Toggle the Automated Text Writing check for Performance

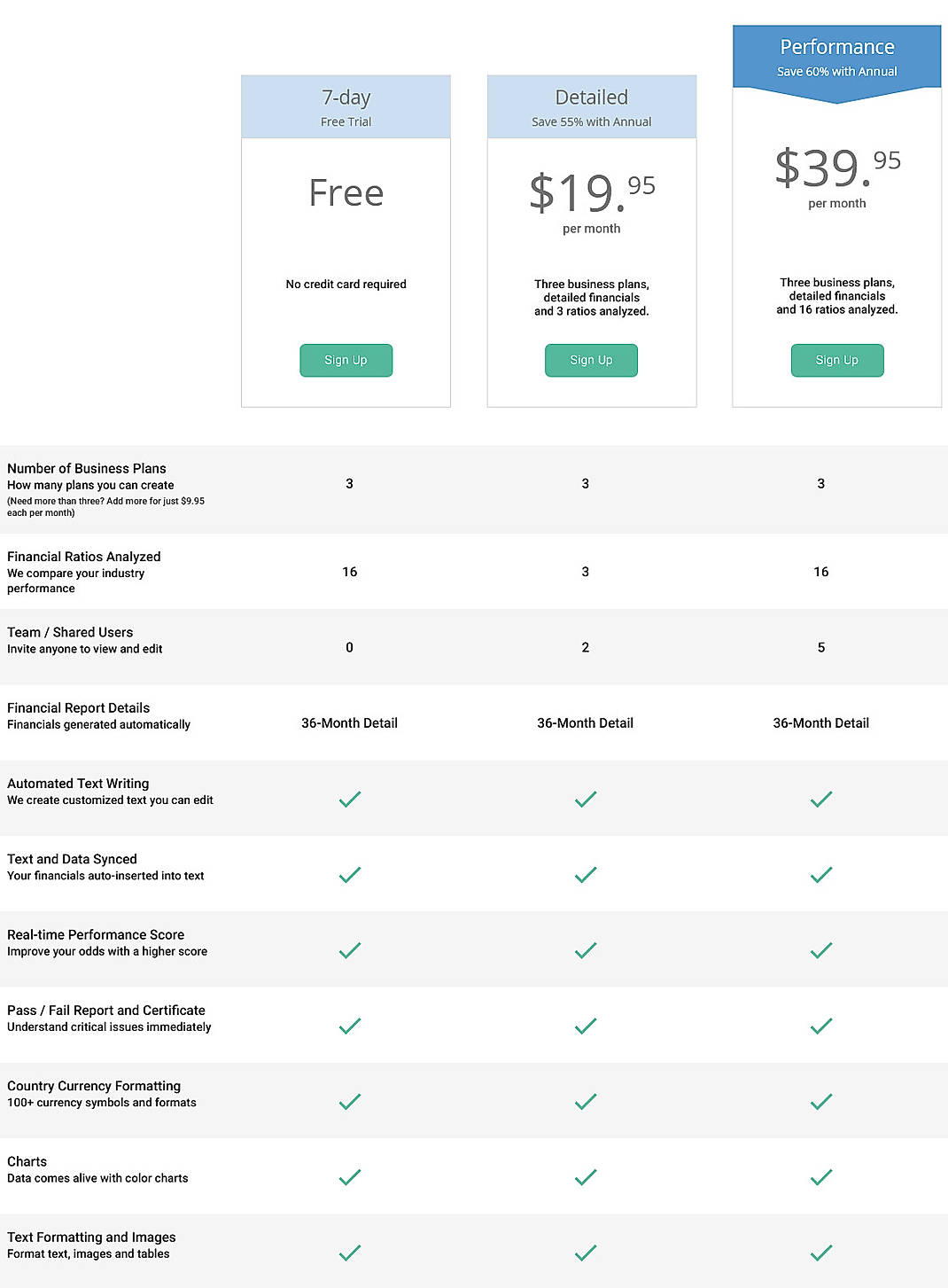[820, 799]
